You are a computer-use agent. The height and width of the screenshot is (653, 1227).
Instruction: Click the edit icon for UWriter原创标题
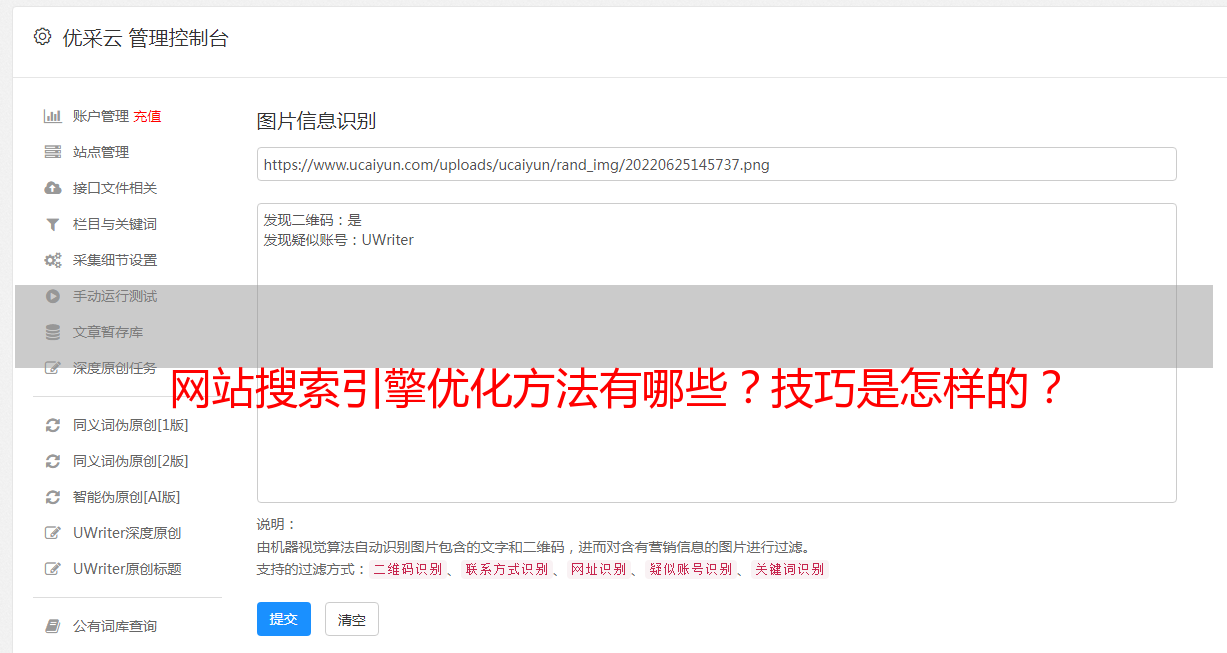53,569
